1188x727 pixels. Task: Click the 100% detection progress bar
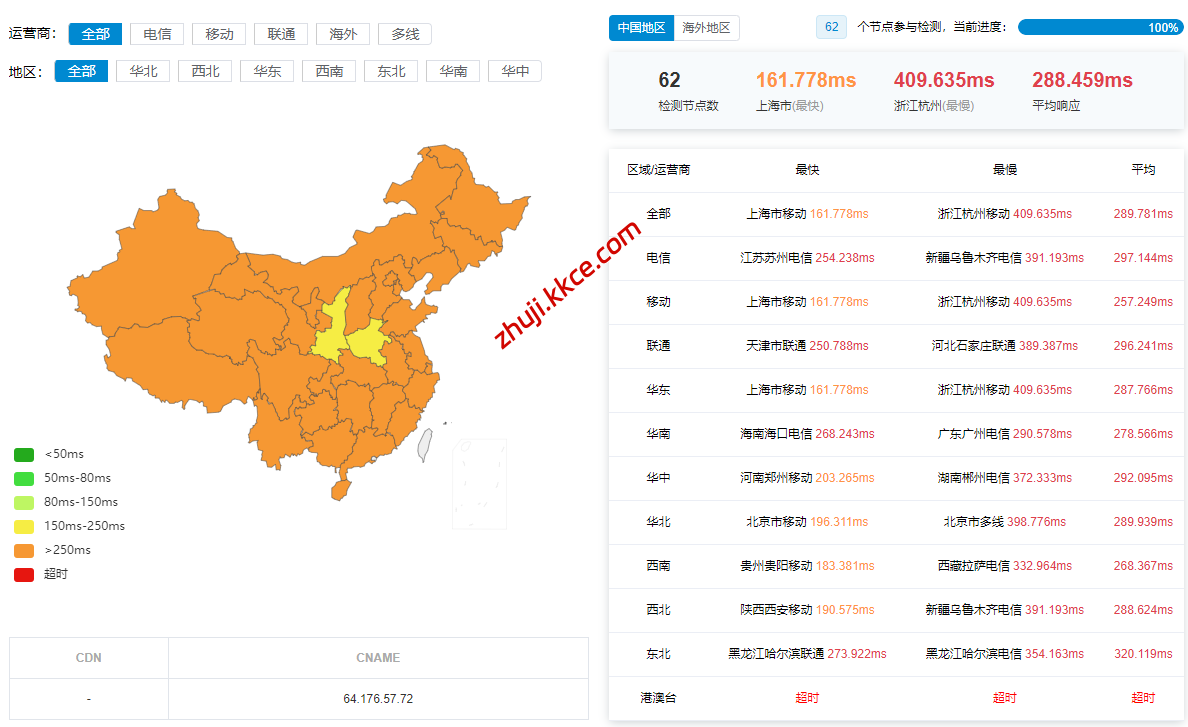pyautogui.click(x=1099, y=28)
